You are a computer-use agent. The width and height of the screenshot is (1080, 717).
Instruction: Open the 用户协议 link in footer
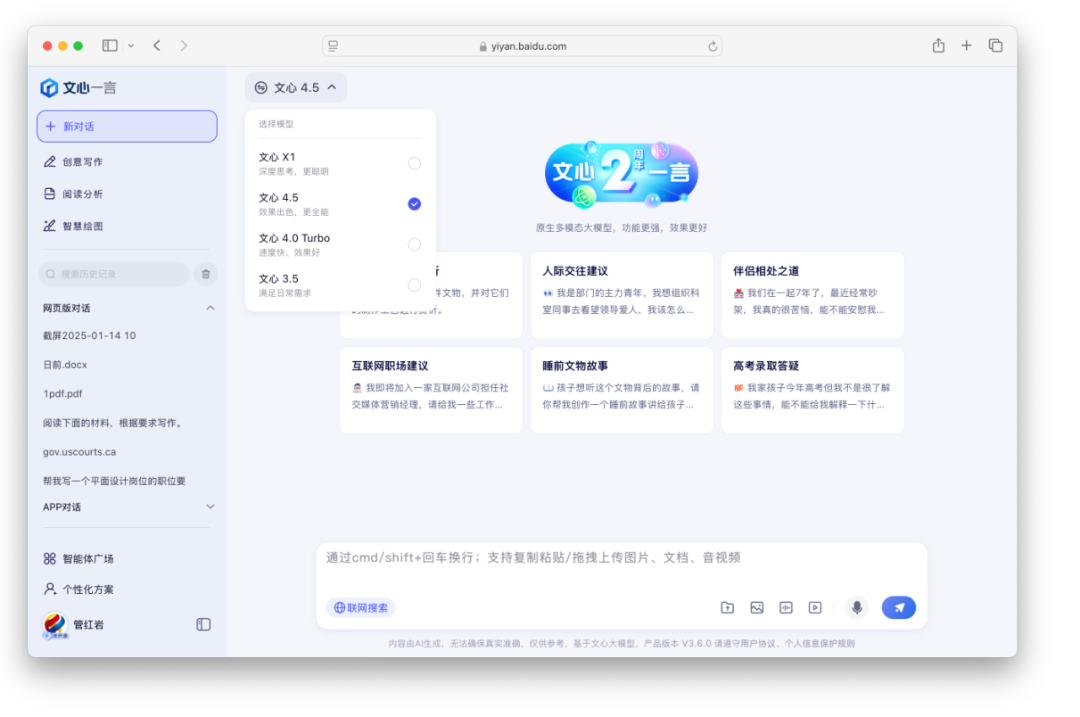pos(761,643)
